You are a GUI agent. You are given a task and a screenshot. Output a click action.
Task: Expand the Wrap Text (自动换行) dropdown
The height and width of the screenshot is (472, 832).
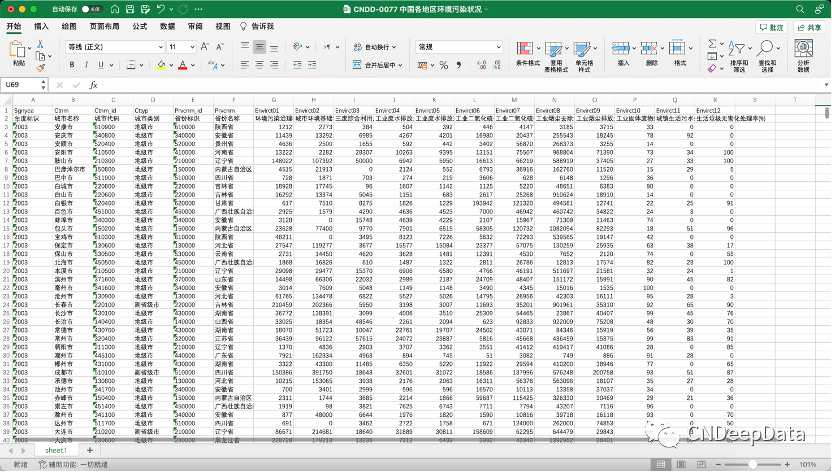[x=394, y=47]
